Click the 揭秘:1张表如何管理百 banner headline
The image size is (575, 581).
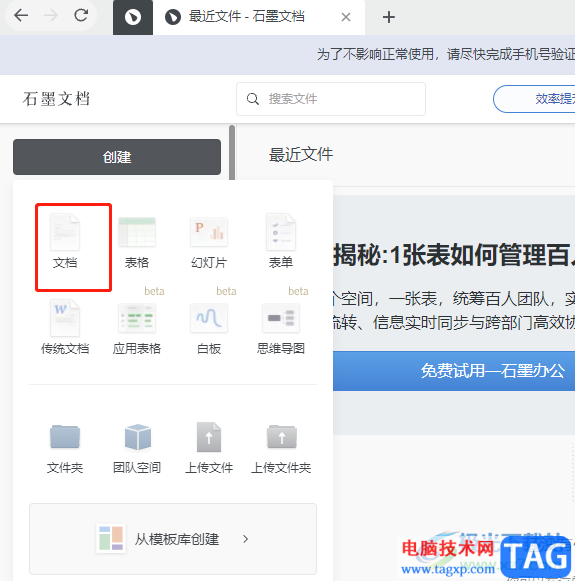click(454, 256)
